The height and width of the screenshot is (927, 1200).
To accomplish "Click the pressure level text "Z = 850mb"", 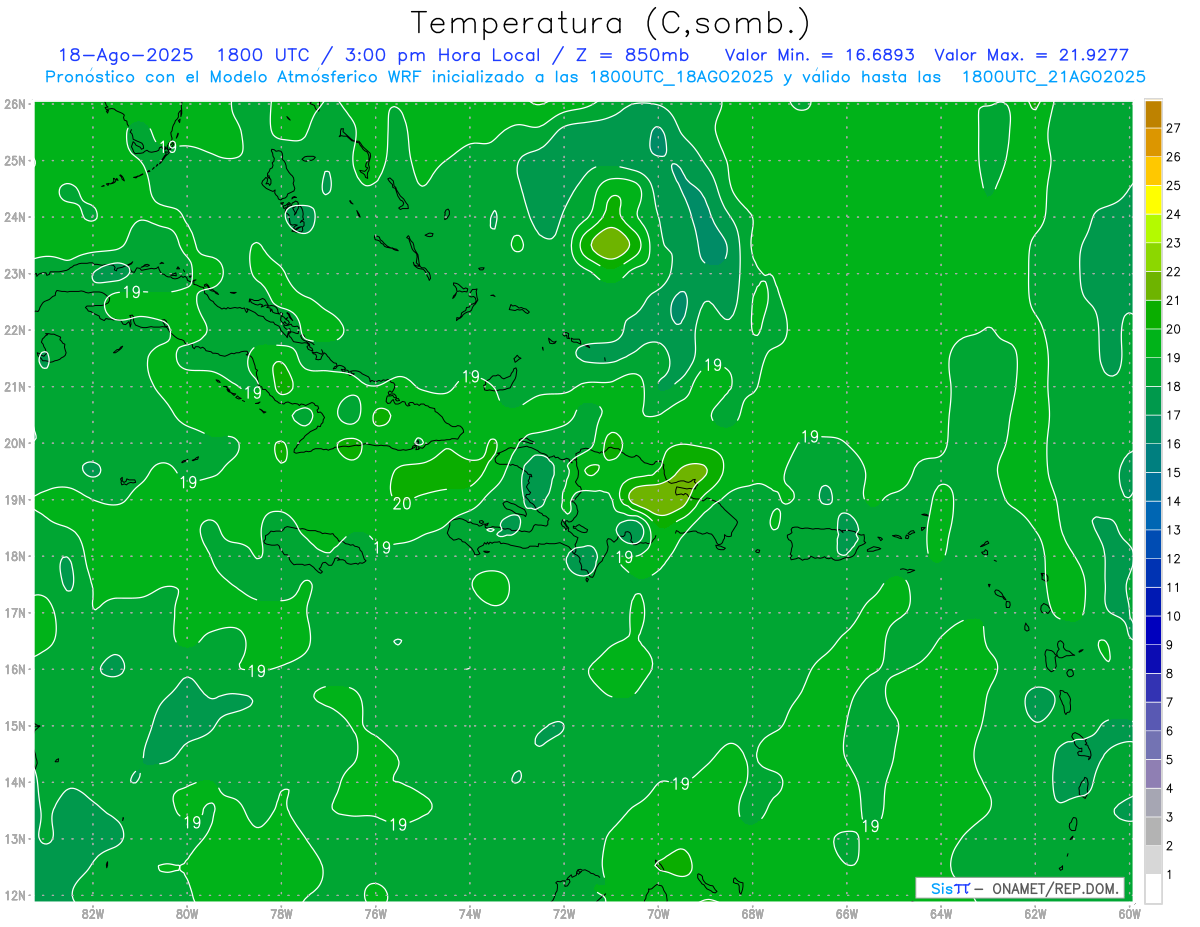I will tap(628, 55).
